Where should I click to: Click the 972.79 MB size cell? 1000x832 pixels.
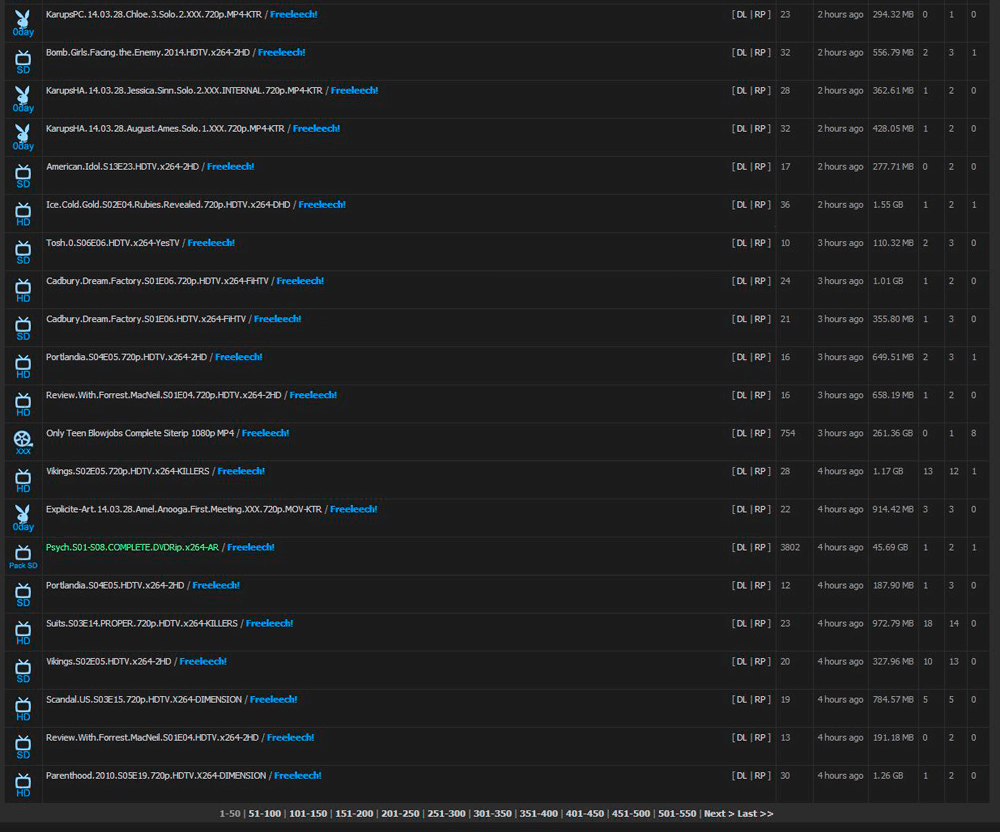(893, 624)
